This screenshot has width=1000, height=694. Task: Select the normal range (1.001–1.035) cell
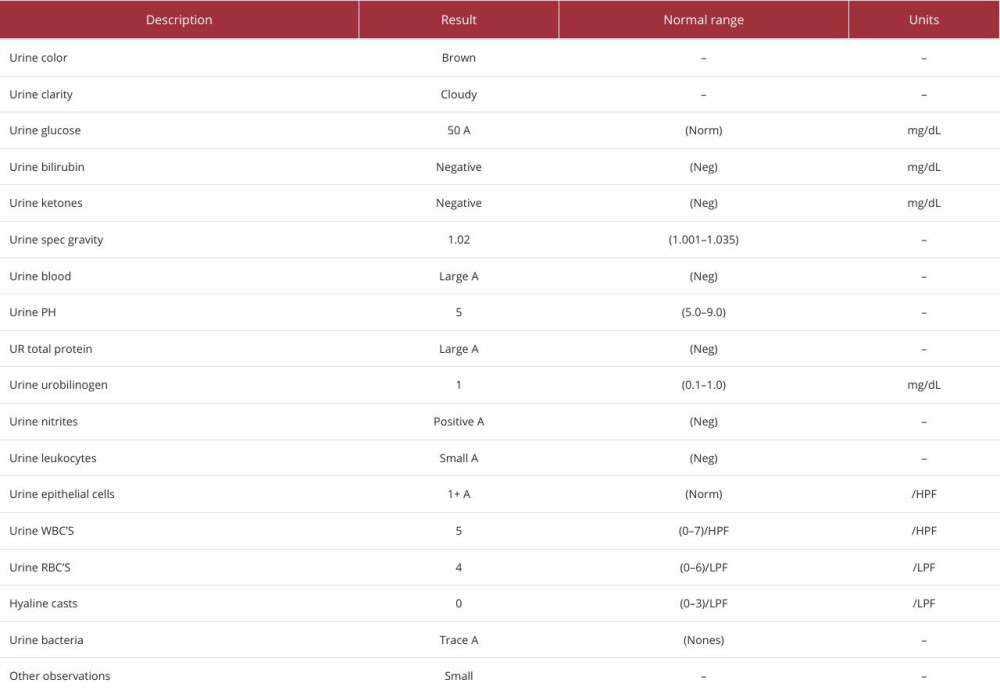pos(703,240)
